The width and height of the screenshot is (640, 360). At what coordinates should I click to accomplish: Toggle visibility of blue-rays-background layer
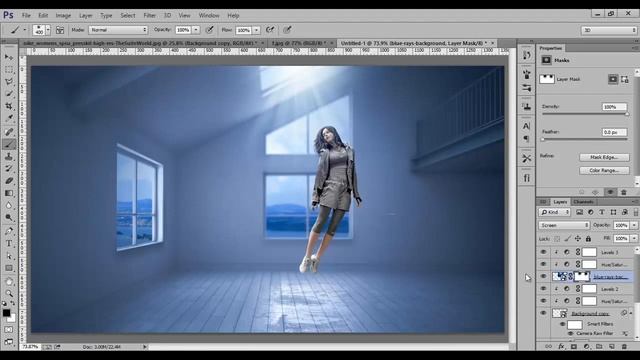pyautogui.click(x=543, y=276)
